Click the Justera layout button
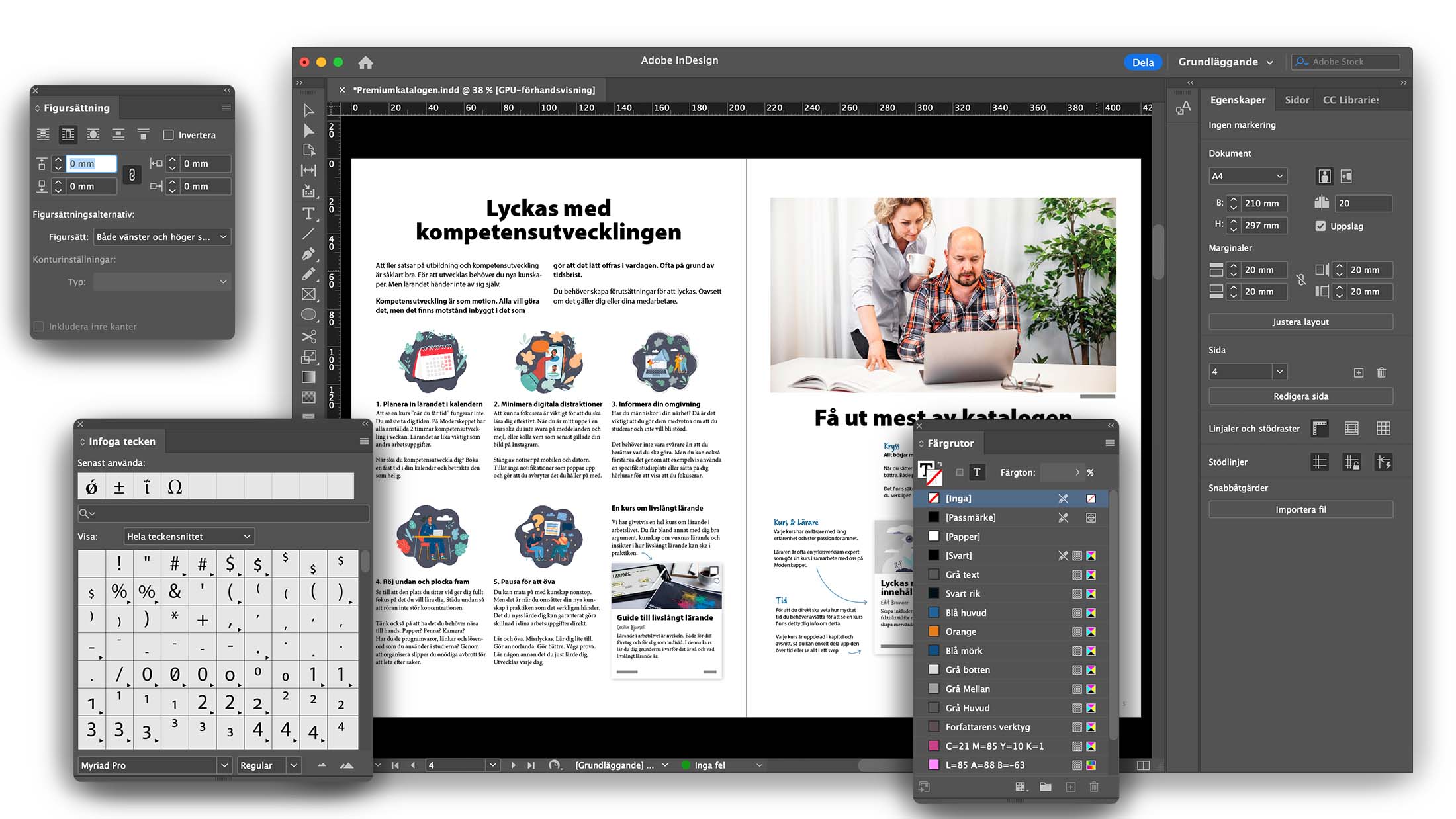Screen dimensions: 1456x819 (x=1300, y=322)
